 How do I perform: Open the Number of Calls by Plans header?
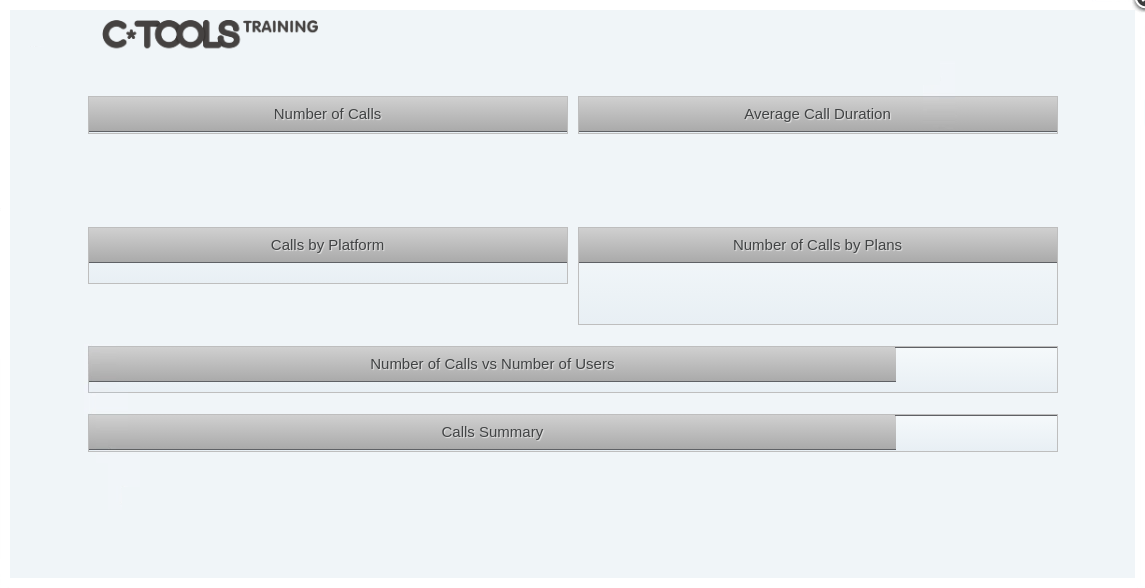click(x=817, y=245)
